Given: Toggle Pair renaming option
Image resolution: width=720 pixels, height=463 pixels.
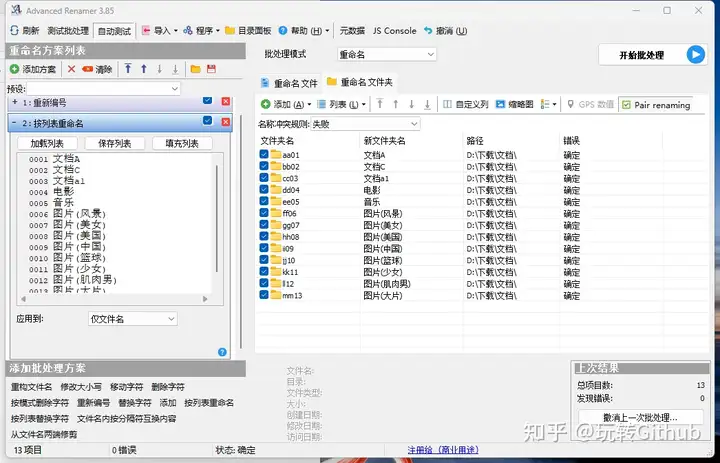Looking at the screenshot, I should [x=656, y=105].
